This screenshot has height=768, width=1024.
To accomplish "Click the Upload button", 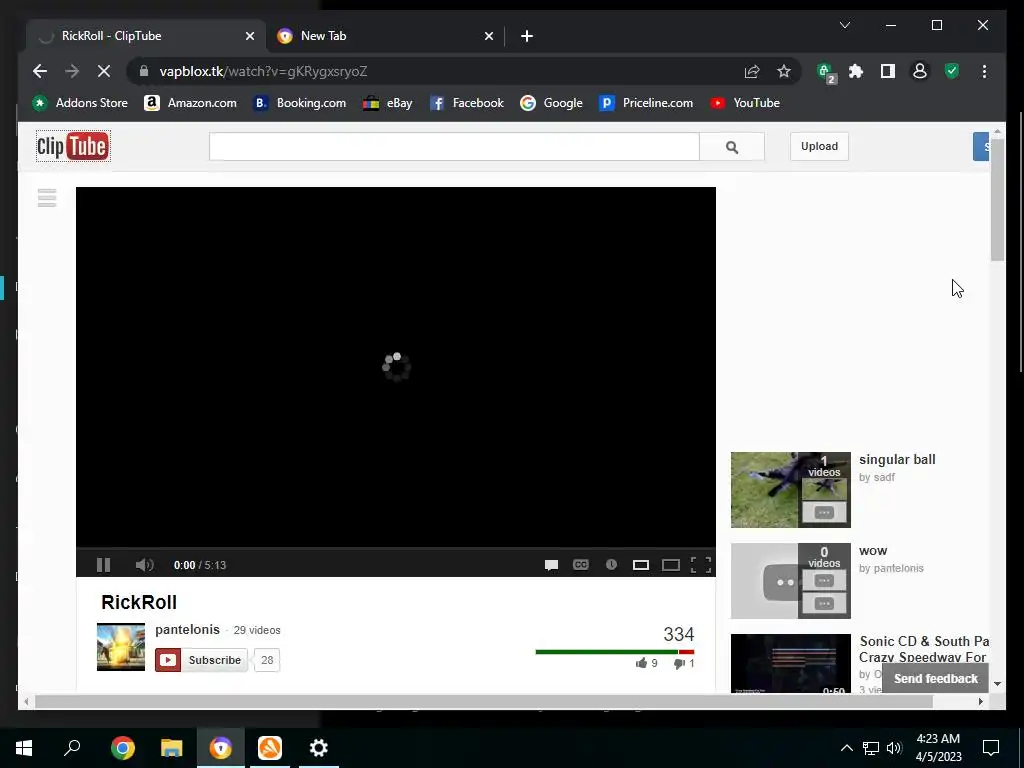I will [819, 146].
